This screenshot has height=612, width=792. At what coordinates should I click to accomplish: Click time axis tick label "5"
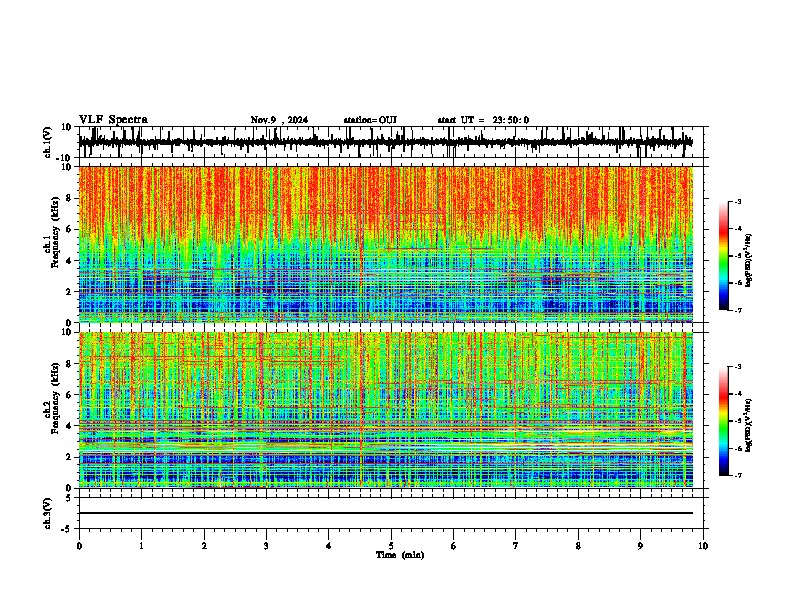391,546
